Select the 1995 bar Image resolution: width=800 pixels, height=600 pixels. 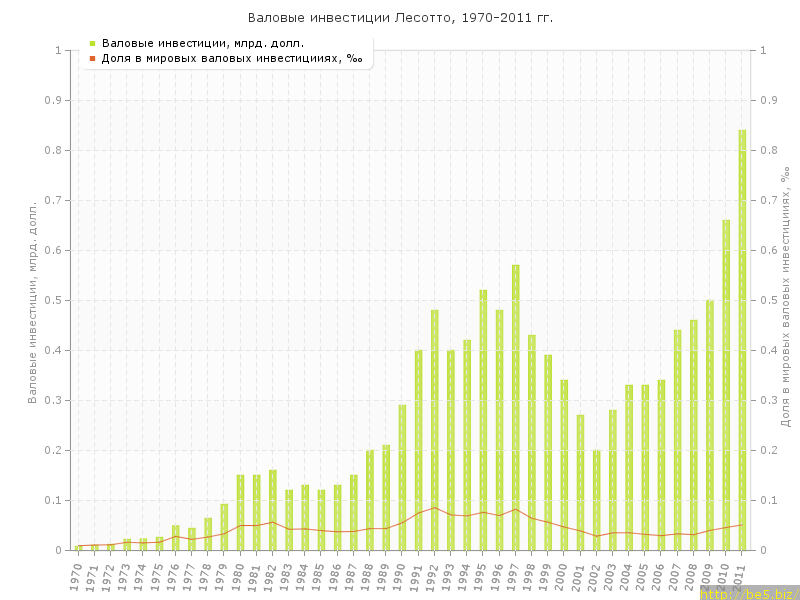pos(483,420)
